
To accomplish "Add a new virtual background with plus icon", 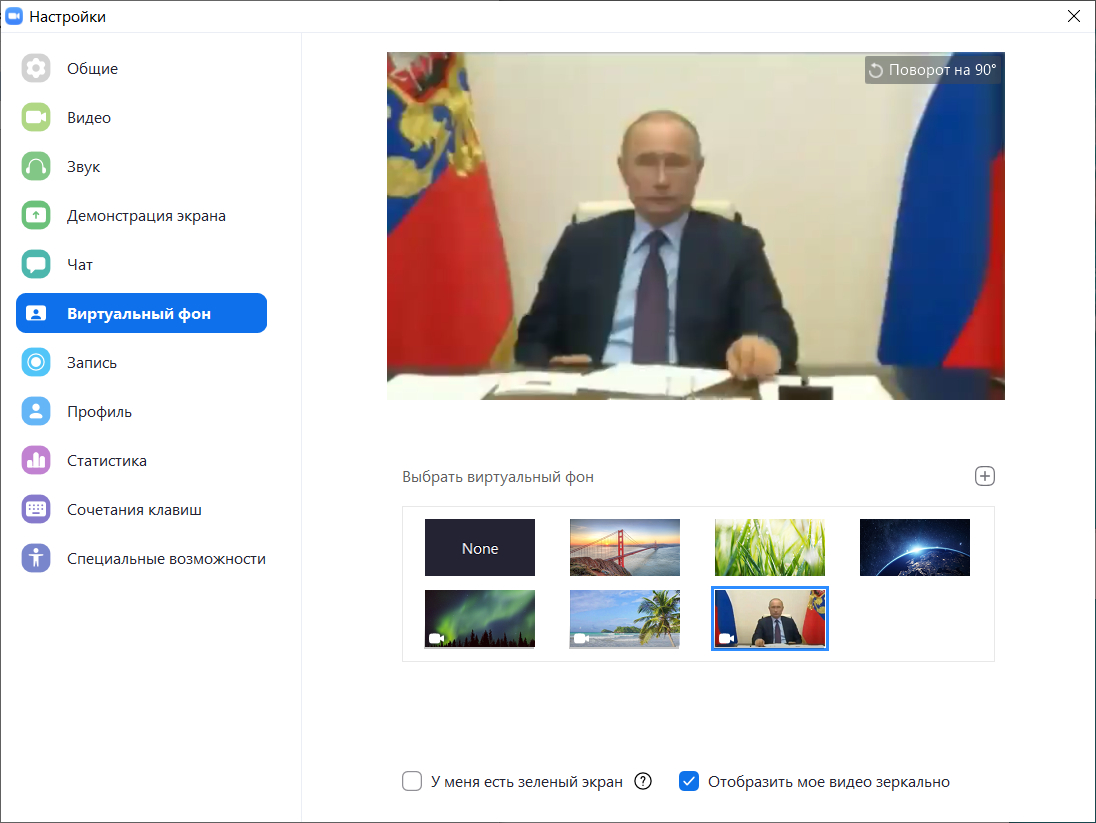I will point(984,476).
